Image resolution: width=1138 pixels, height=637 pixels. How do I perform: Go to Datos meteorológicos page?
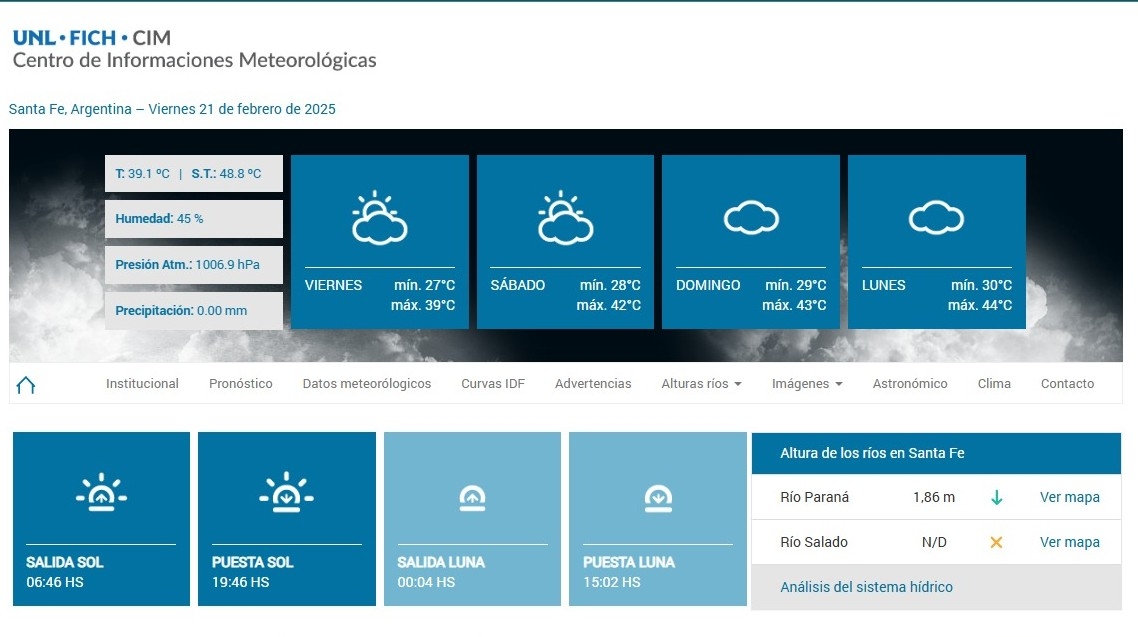(x=366, y=384)
